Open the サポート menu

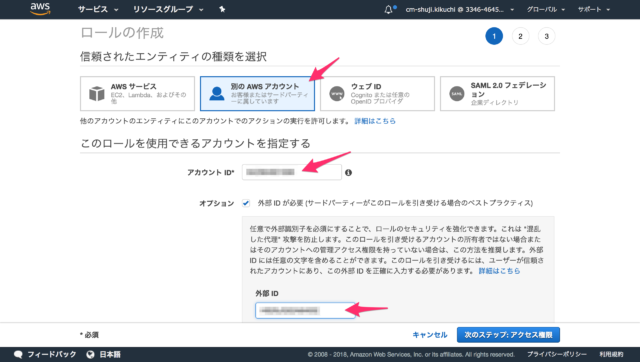594,9
